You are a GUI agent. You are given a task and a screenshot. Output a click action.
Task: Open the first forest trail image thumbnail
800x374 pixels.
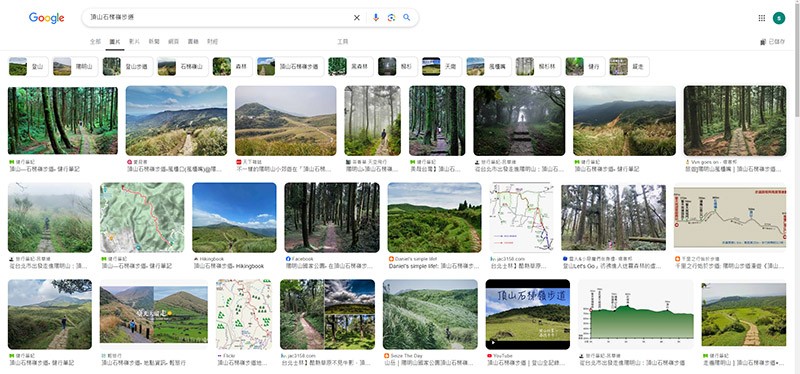click(63, 120)
